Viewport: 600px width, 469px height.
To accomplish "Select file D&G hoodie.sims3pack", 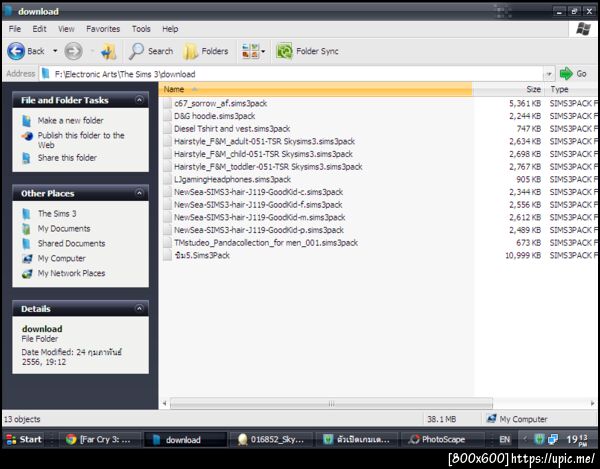I will tap(214, 116).
